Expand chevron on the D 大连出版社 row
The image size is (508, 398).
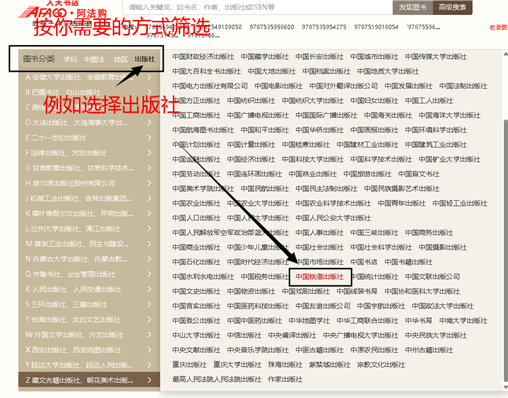coord(149,123)
